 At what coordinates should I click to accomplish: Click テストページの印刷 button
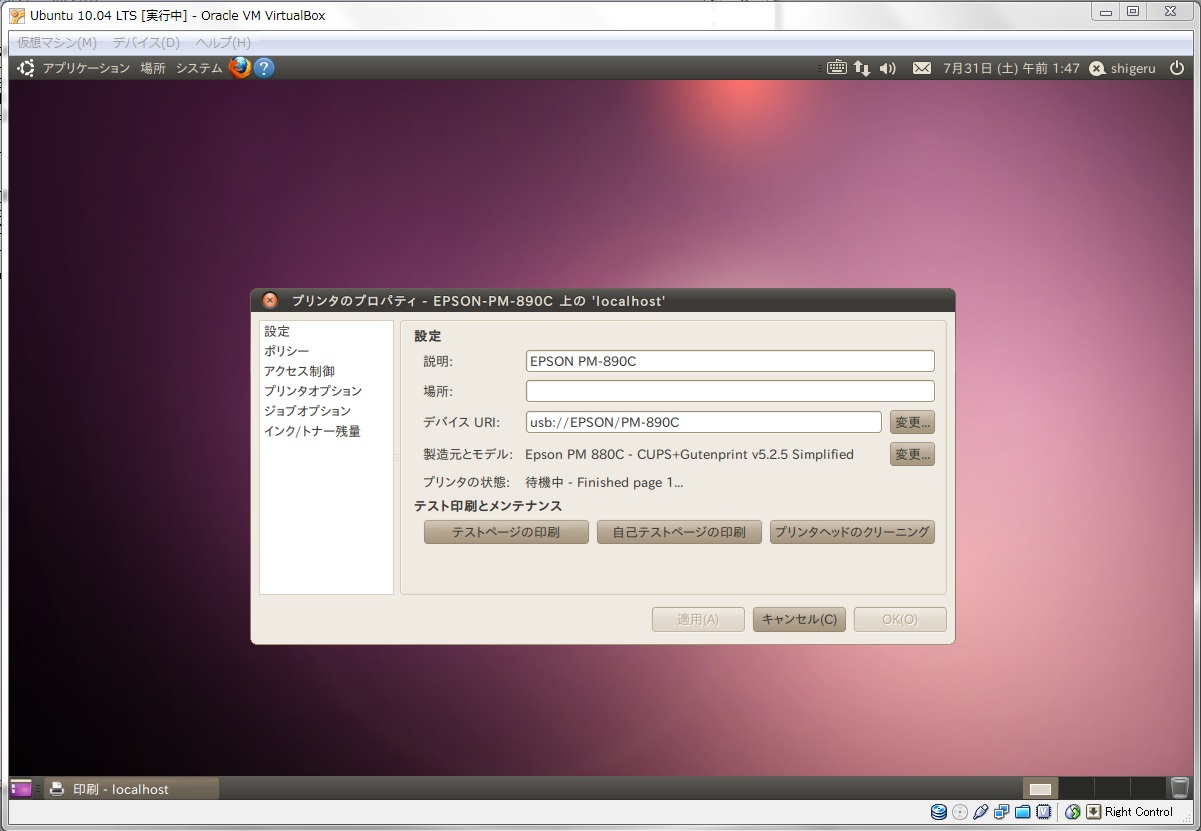pyautogui.click(x=506, y=532)
